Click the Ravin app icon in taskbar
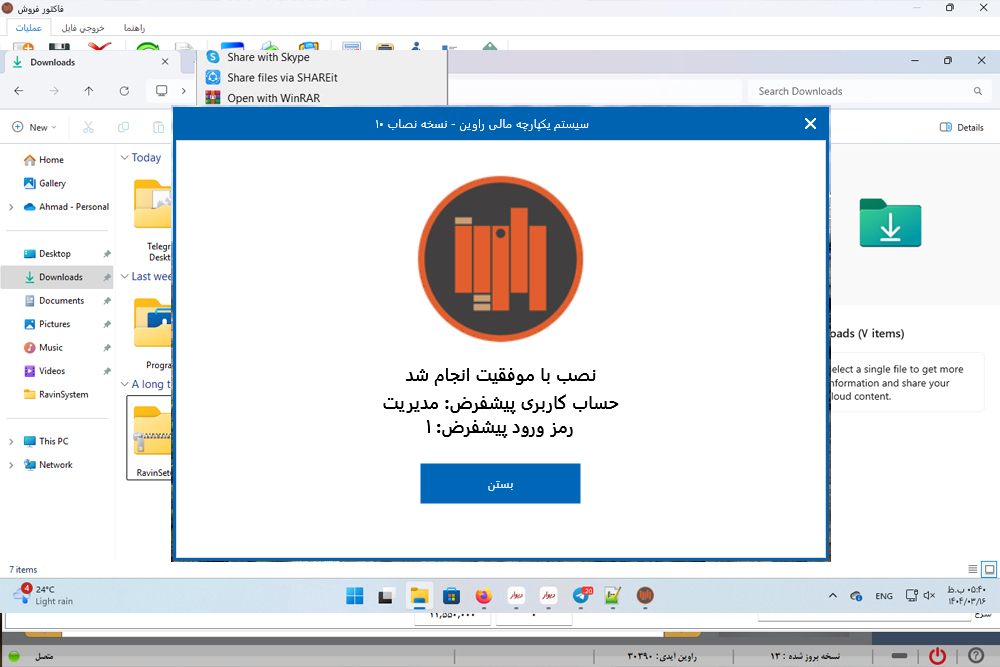 pos(645,596)
